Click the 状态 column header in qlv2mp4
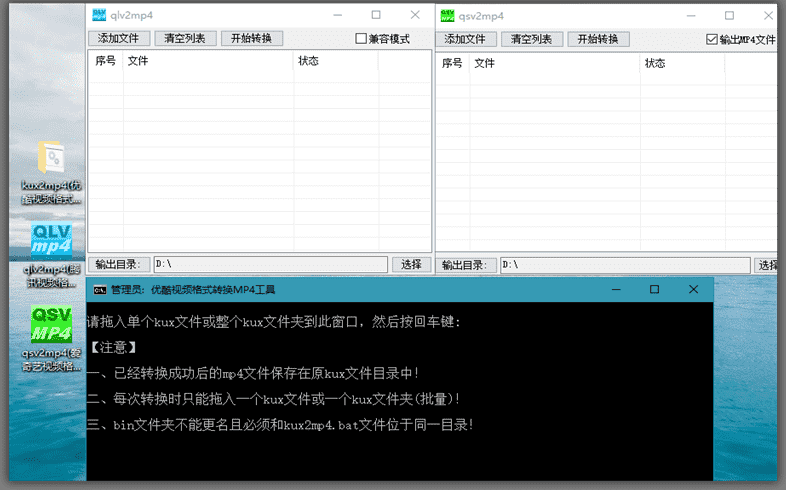The height and width of the screenshot is (490, 786). [336, 61]
